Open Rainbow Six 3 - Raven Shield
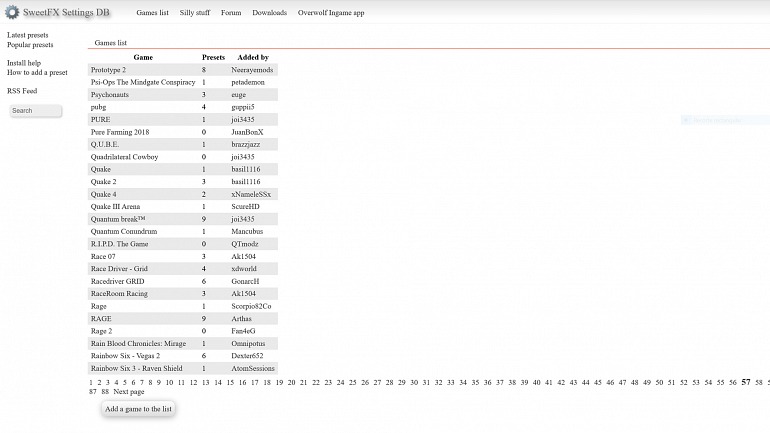 point(137,368)
